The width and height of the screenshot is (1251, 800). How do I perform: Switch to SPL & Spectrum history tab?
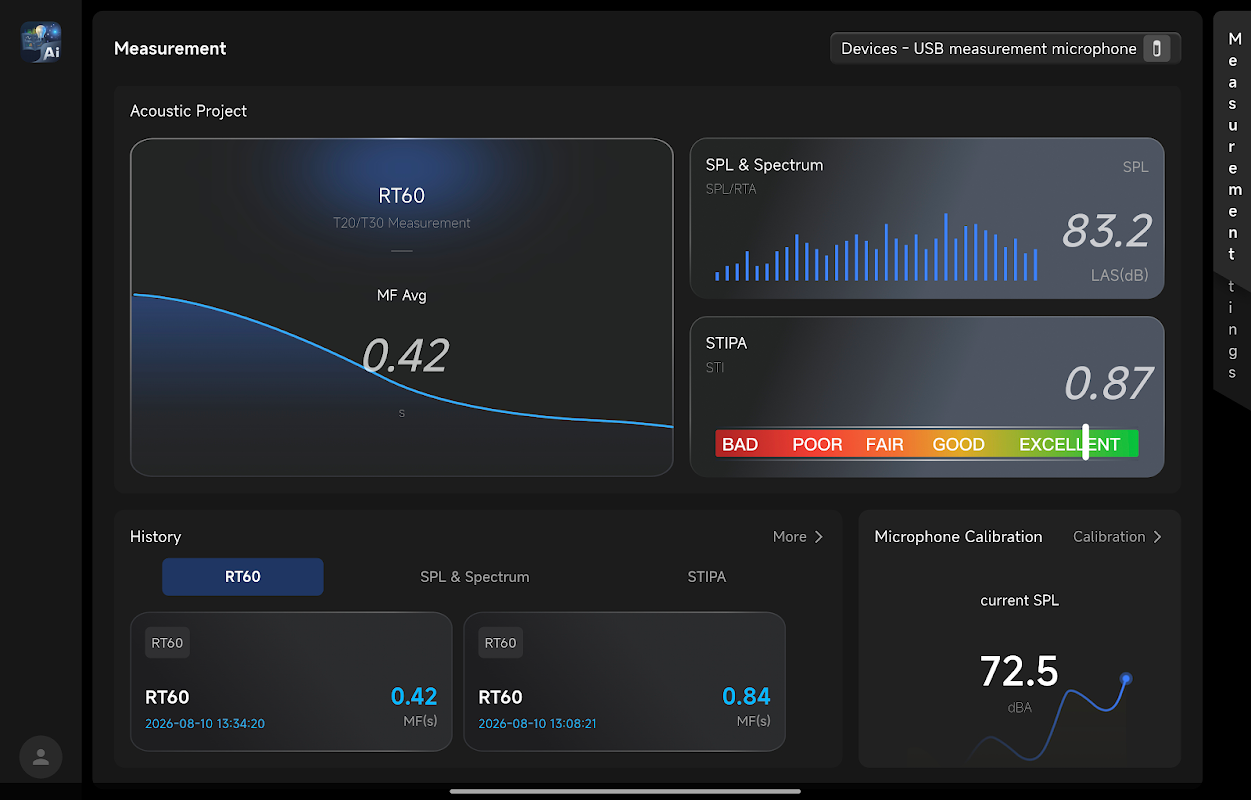pos(475,577)
